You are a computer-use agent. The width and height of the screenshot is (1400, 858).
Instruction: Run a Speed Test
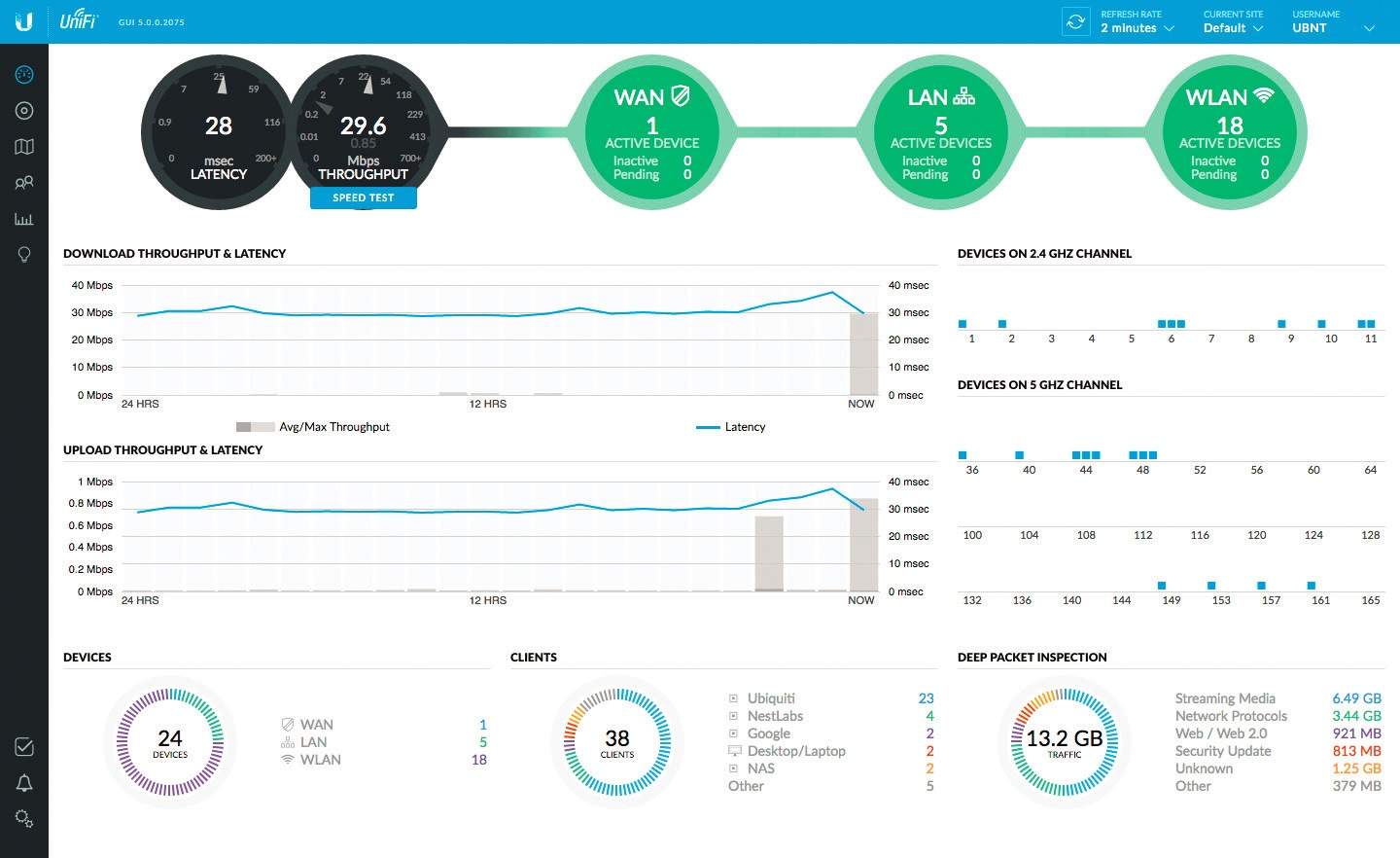(x=363, y=197)
